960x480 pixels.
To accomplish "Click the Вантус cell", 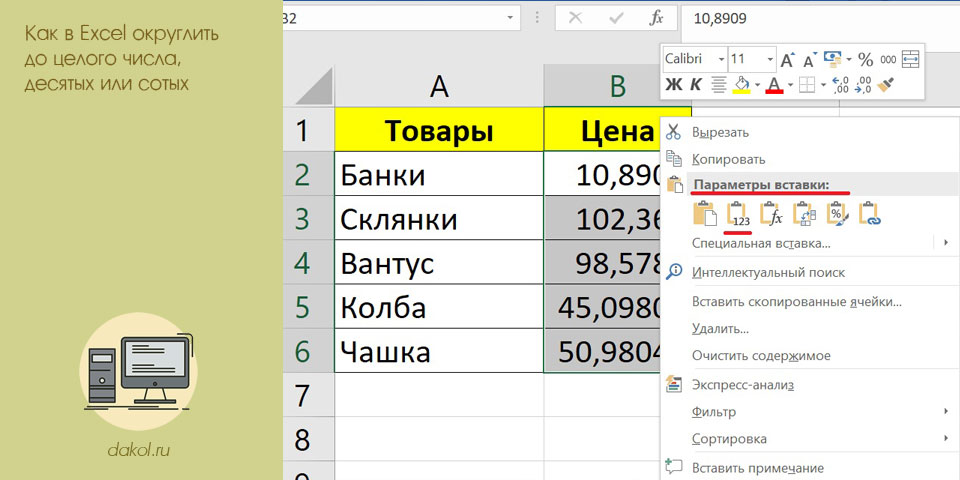I will pos(439,262).
